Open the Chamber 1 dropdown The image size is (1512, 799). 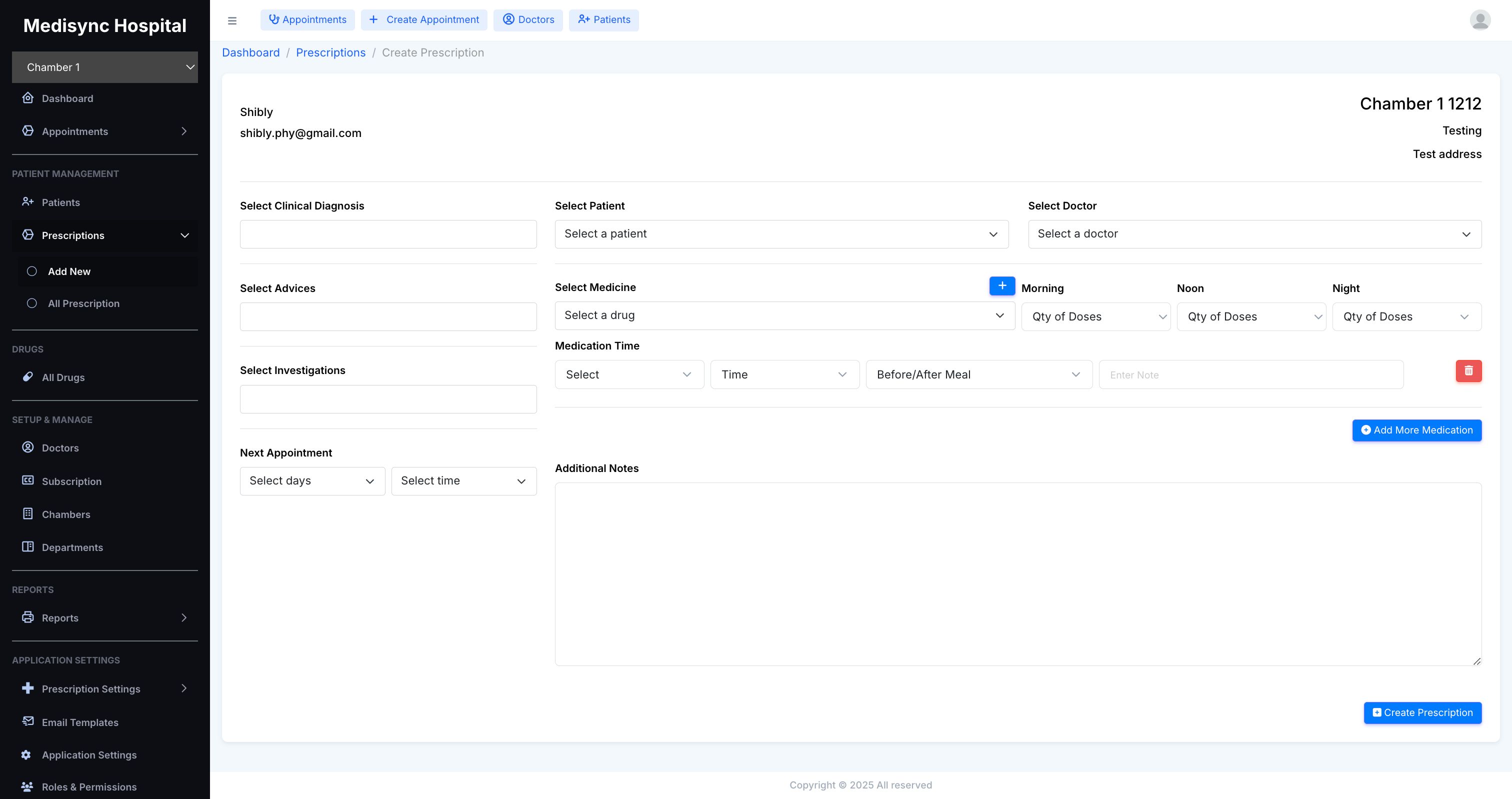104,67
